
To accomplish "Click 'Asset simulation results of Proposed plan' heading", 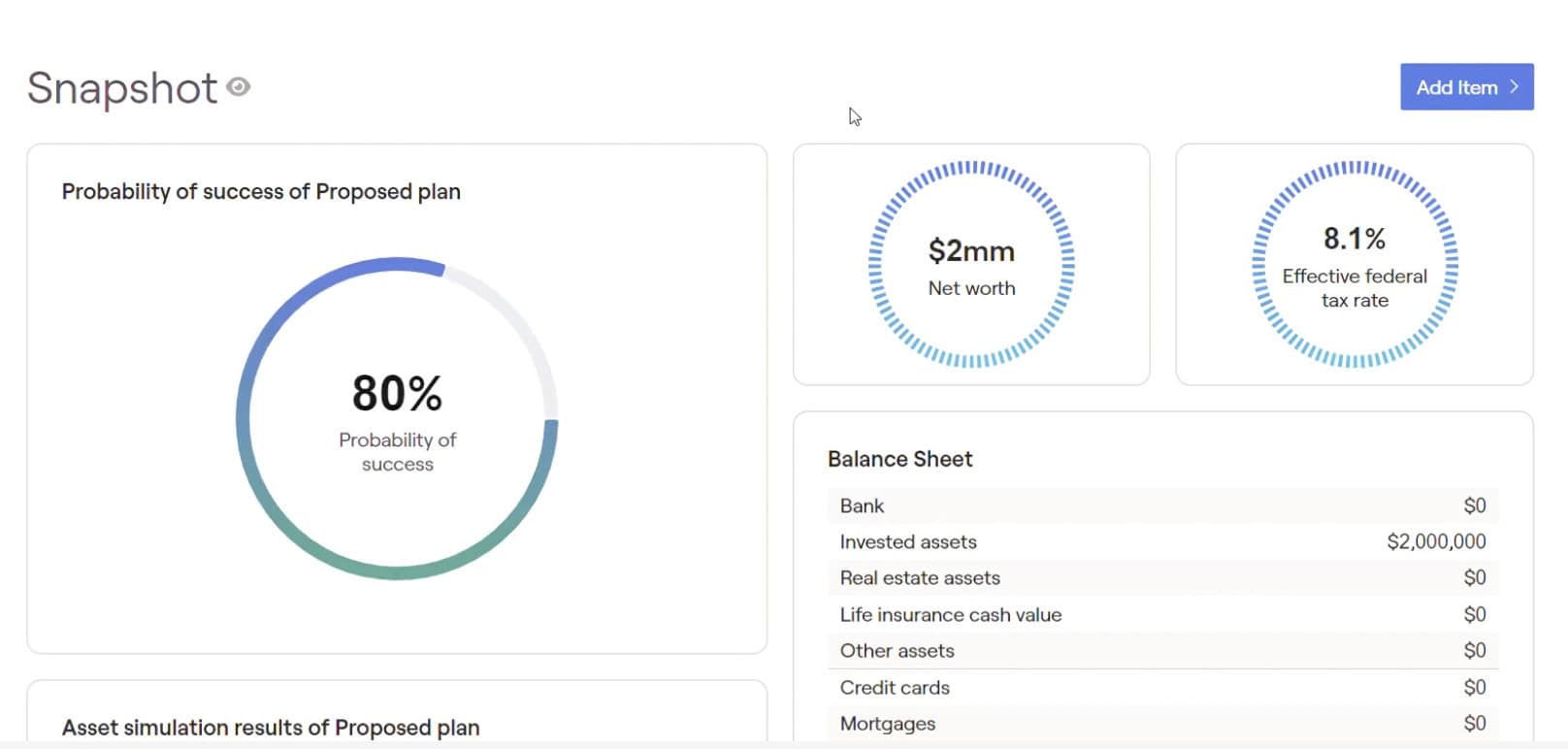I will click(x=271, y=728).
